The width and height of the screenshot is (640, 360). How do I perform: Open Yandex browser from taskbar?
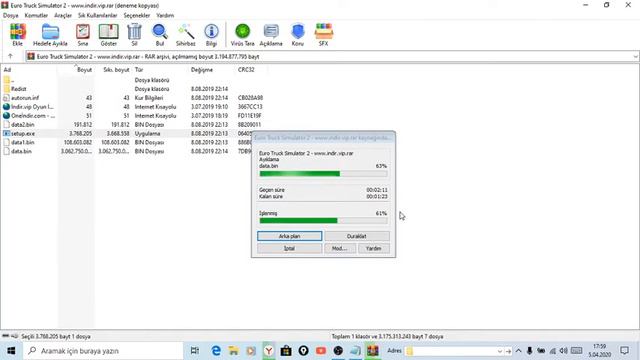coord(269,351)
